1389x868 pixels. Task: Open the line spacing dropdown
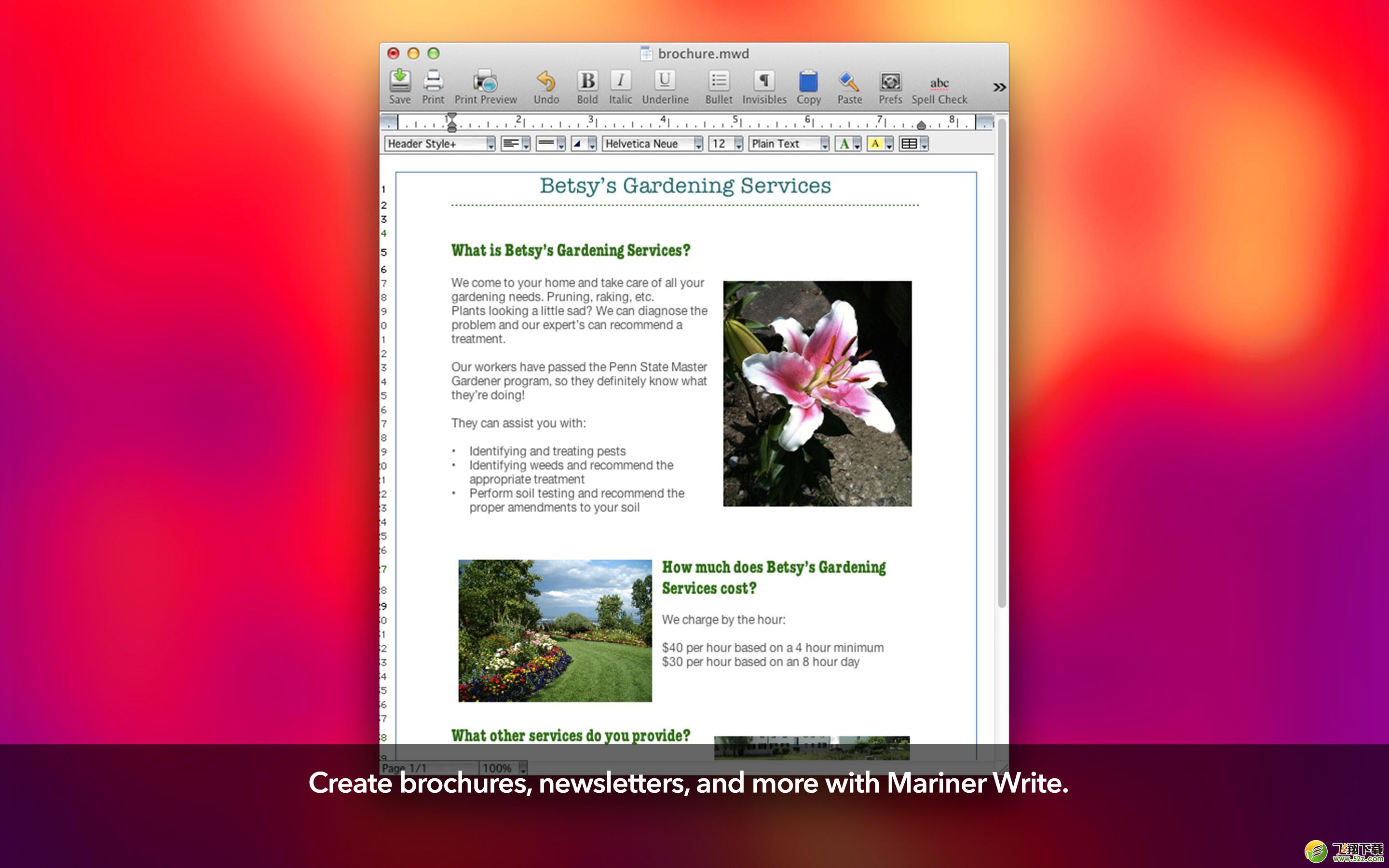(550, 144)
